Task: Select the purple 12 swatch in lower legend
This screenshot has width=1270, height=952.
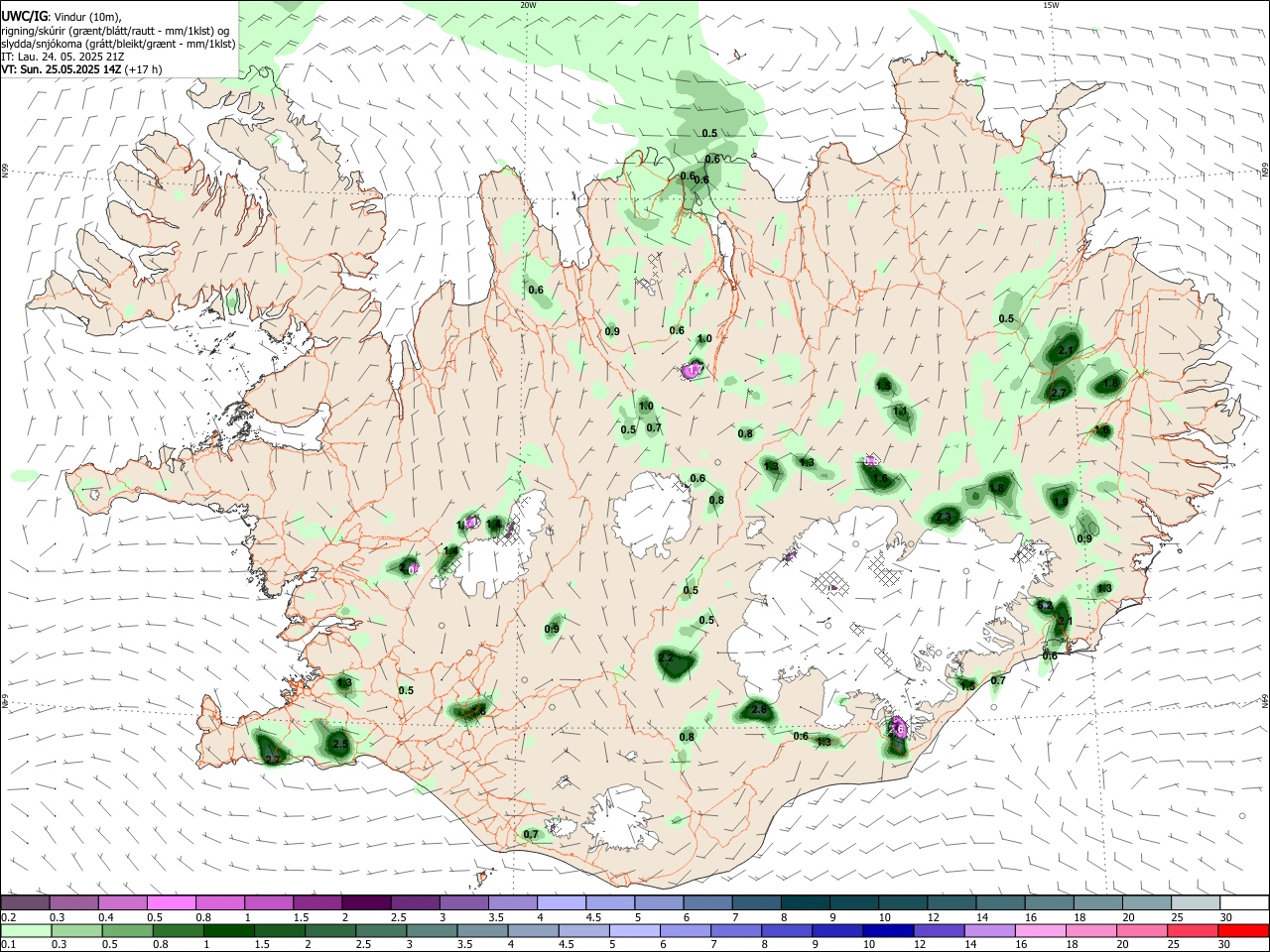Action: coord(938,931)
